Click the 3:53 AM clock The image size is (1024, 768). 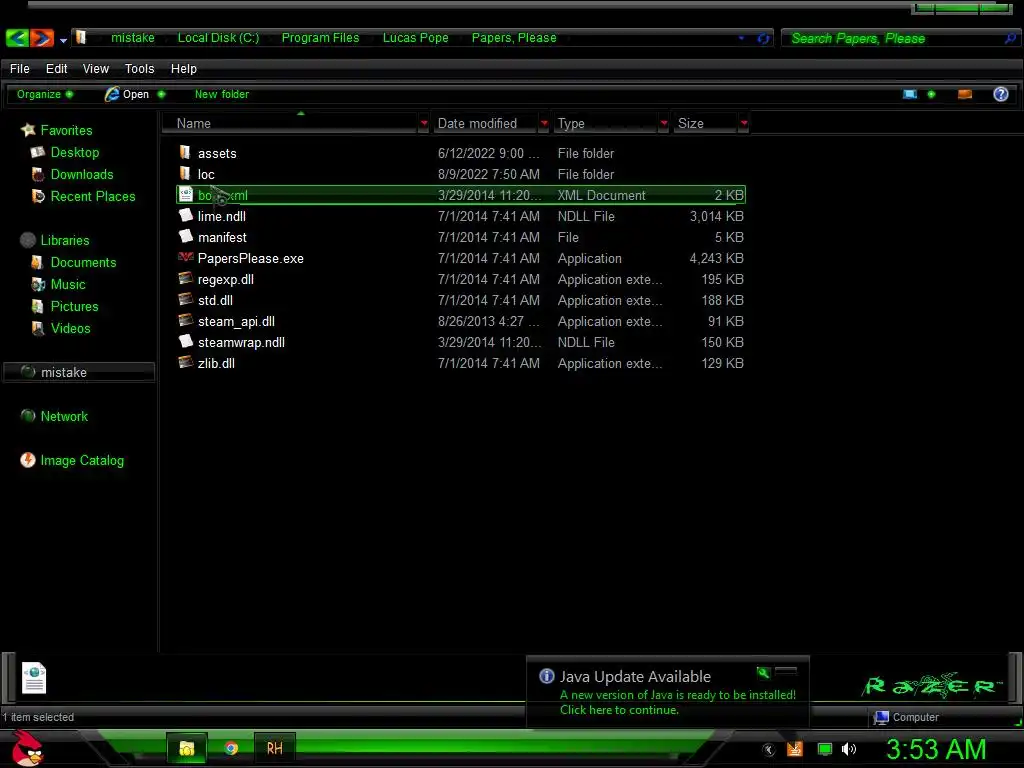(936, 749)
